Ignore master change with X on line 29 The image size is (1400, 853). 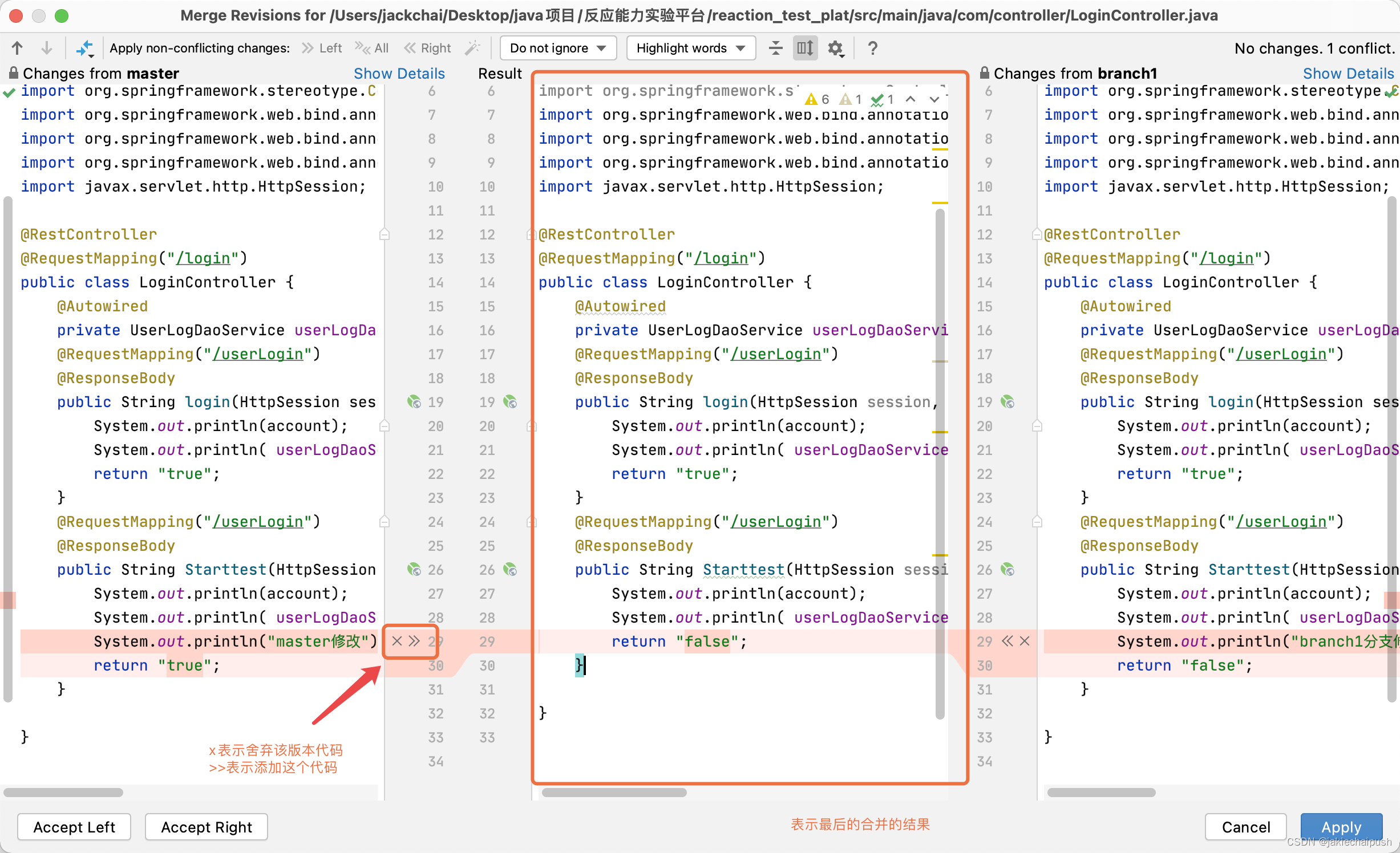coord(397,641)
